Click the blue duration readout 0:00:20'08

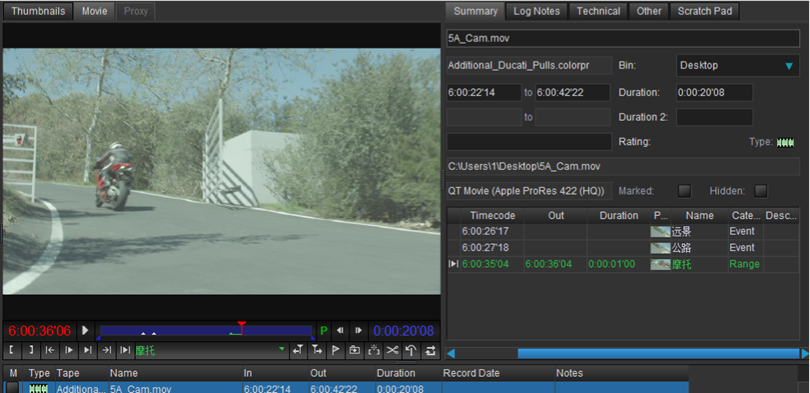(x=404, y=331)
